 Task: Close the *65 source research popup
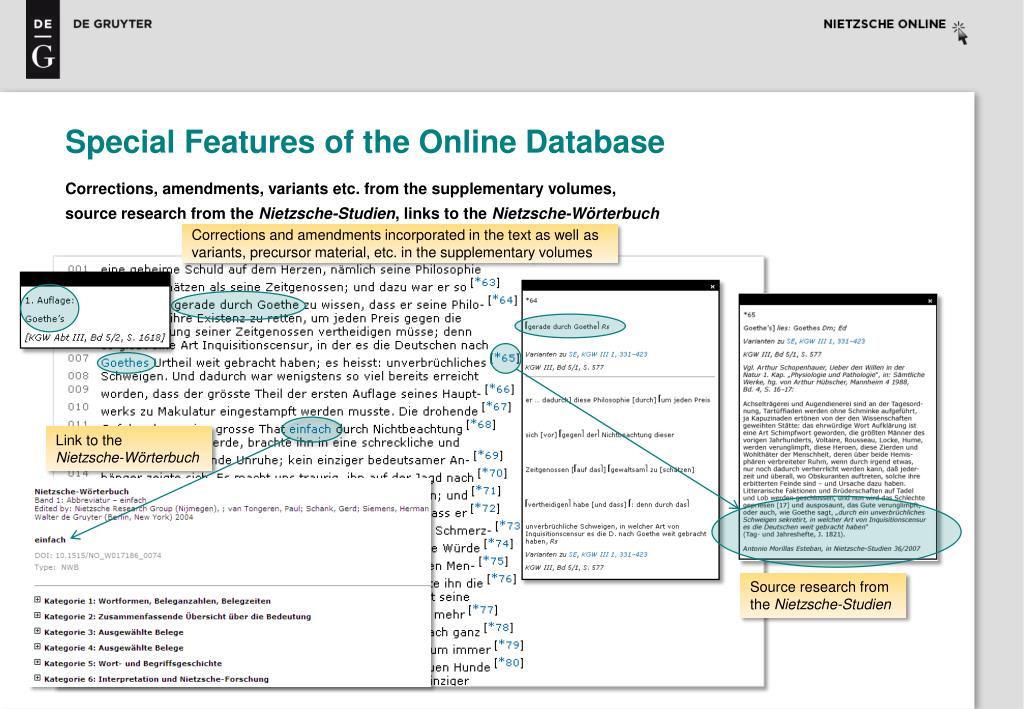point(930,301)
